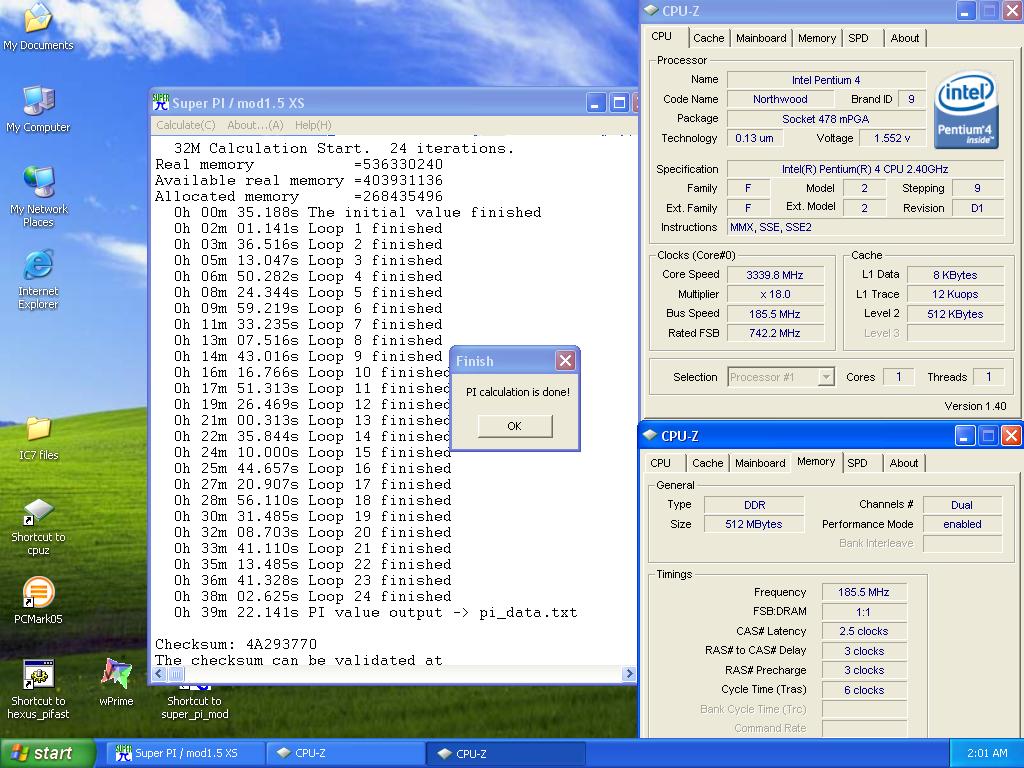Click the Level 2 512 KBytes value
Viewport: 1024px width, 768px height.
pos(955,314)
